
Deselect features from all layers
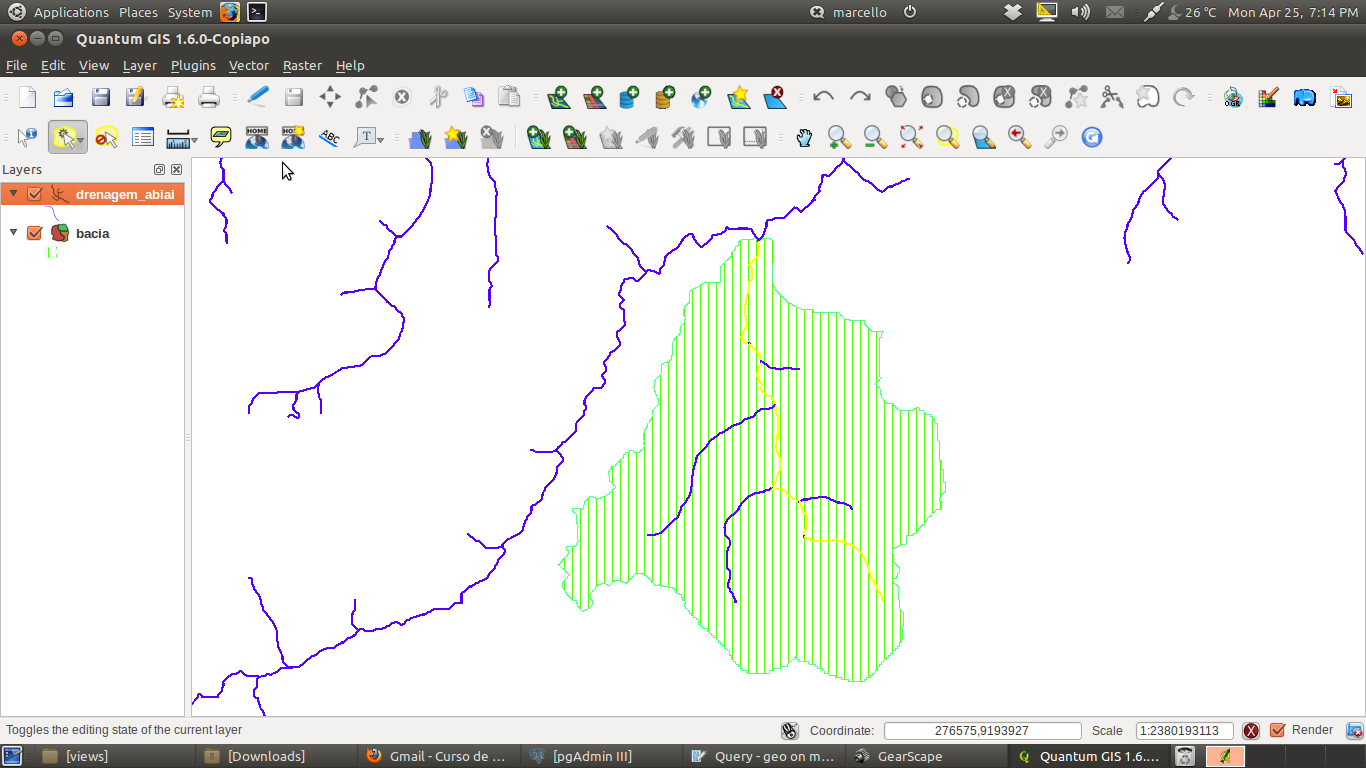106,137
